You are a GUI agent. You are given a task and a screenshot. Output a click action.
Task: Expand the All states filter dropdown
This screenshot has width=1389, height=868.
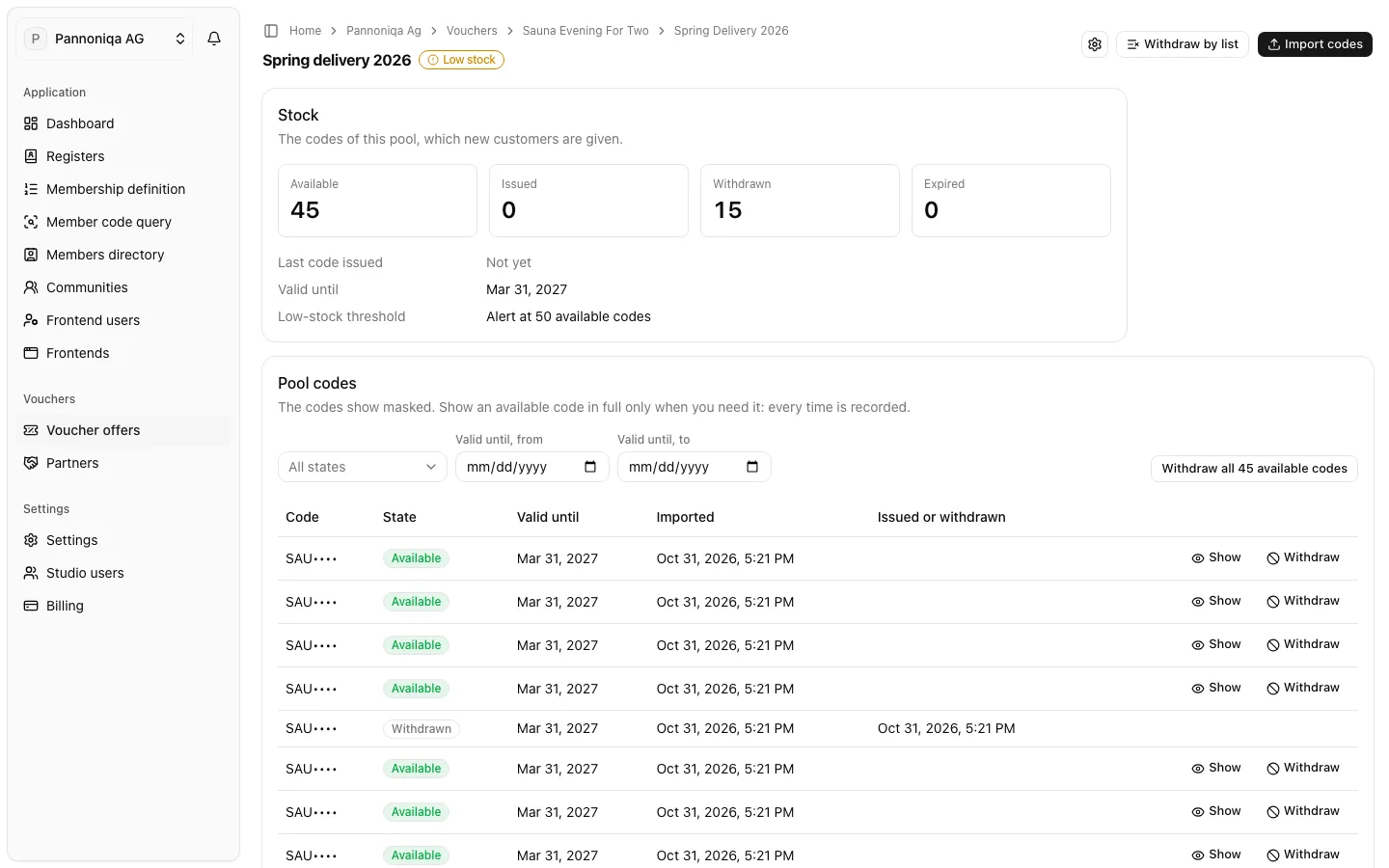(363, 467)
